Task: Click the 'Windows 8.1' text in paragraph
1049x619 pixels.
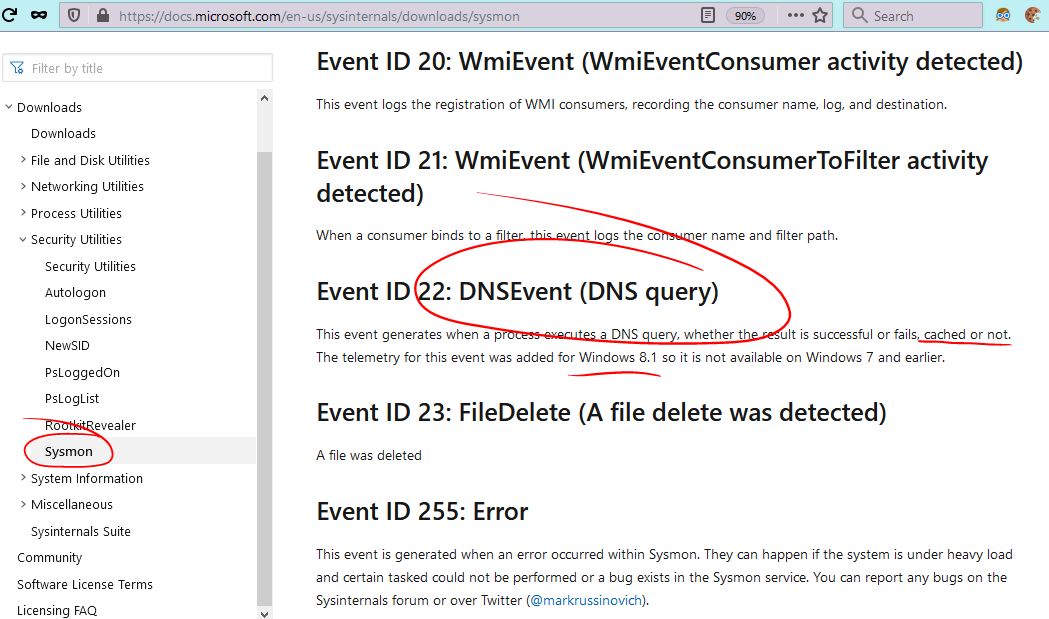Action: tap(618, 357)
